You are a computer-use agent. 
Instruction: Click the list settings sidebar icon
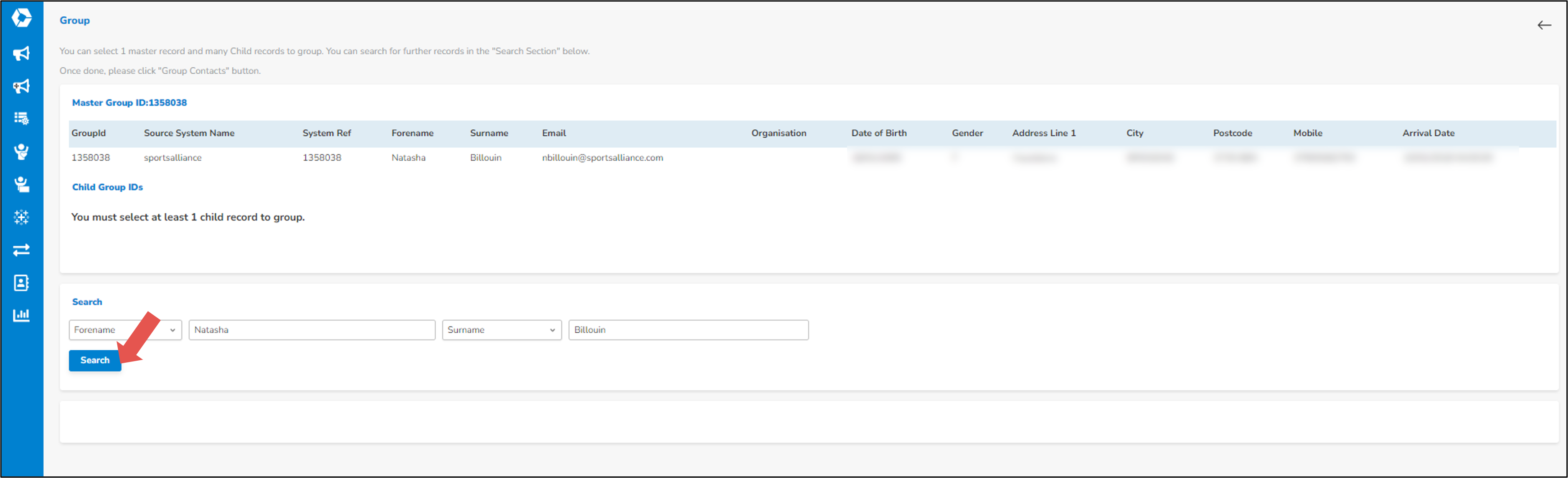[21, 118]
